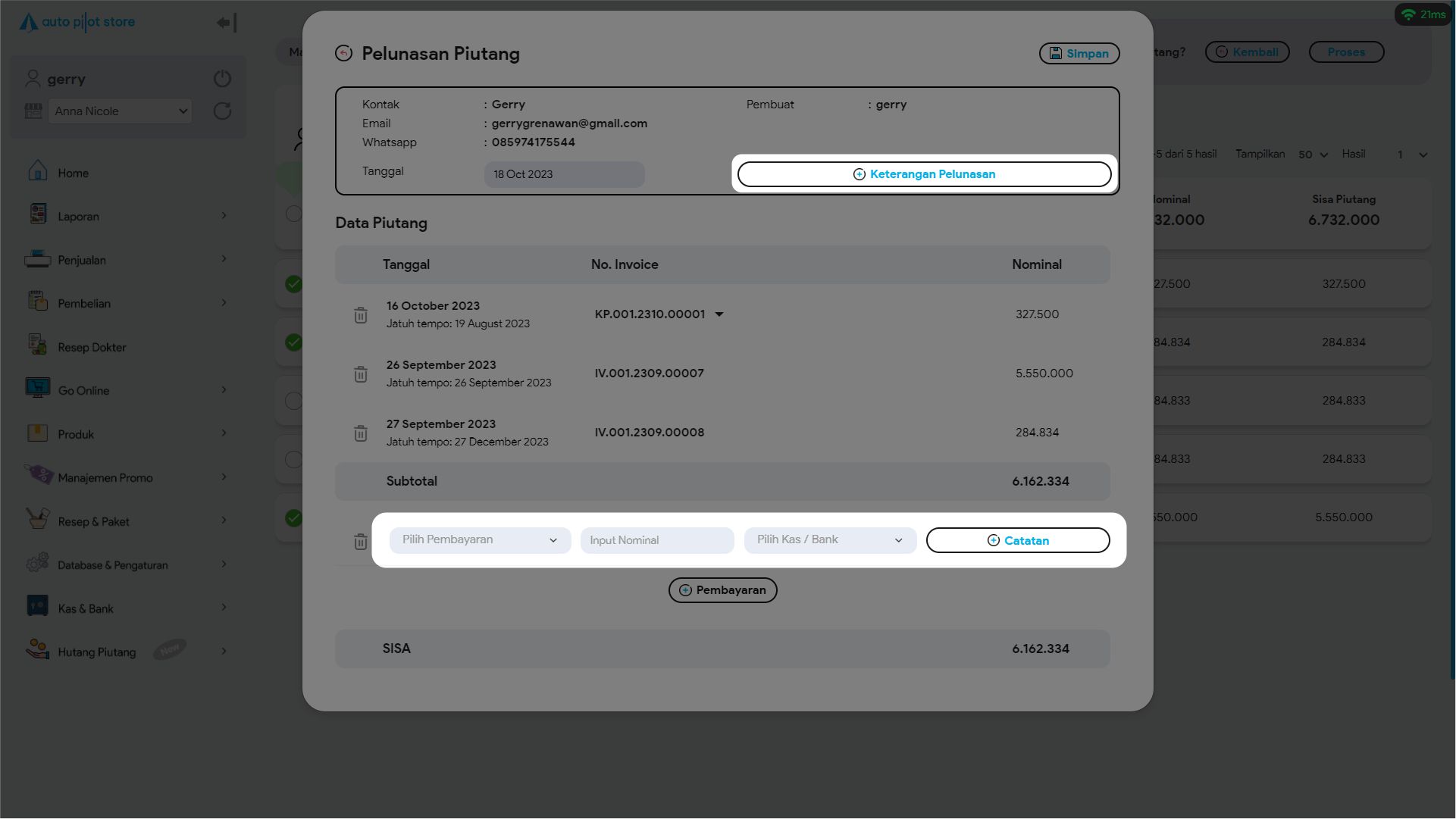Add another row with Pembayaran button
Image resolution: width=1456 pixels, height=819 pixels.
click(x=722, y=590)
